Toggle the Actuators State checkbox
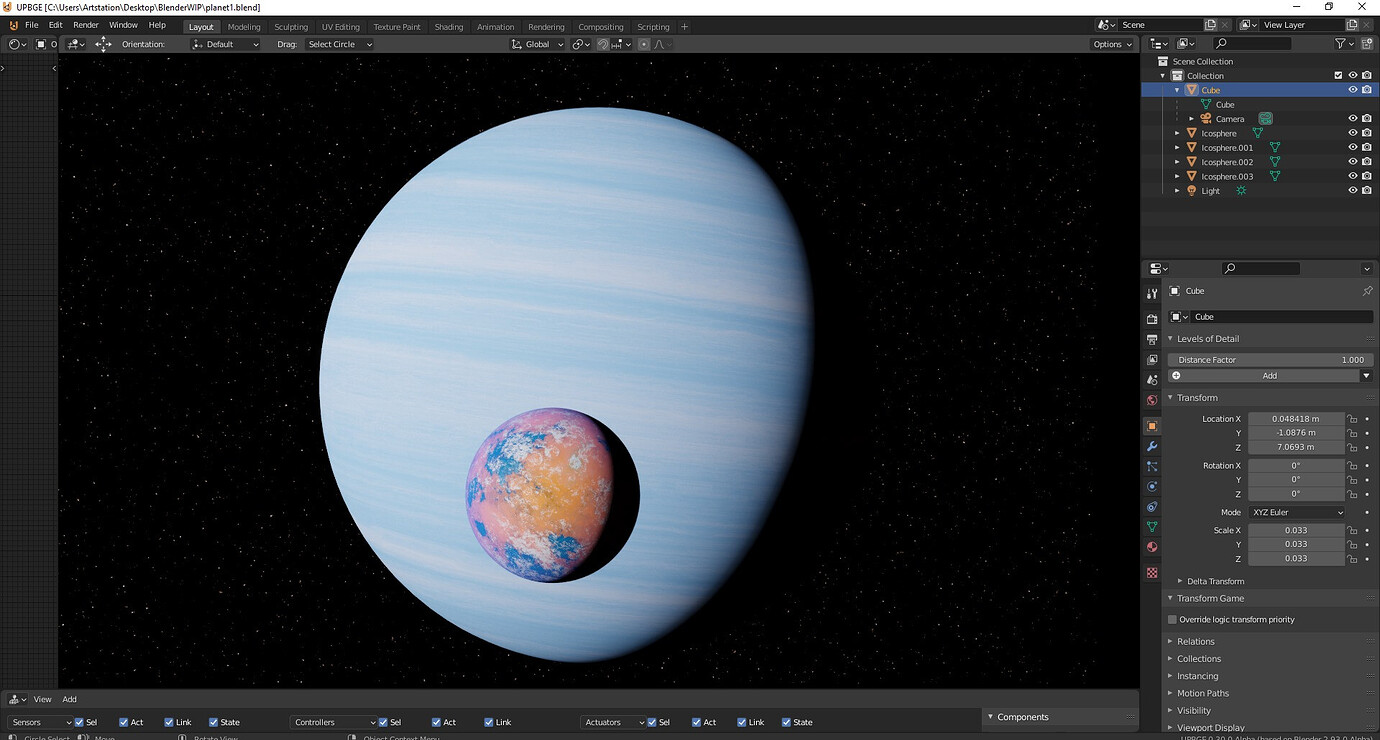 pos(786,722)
